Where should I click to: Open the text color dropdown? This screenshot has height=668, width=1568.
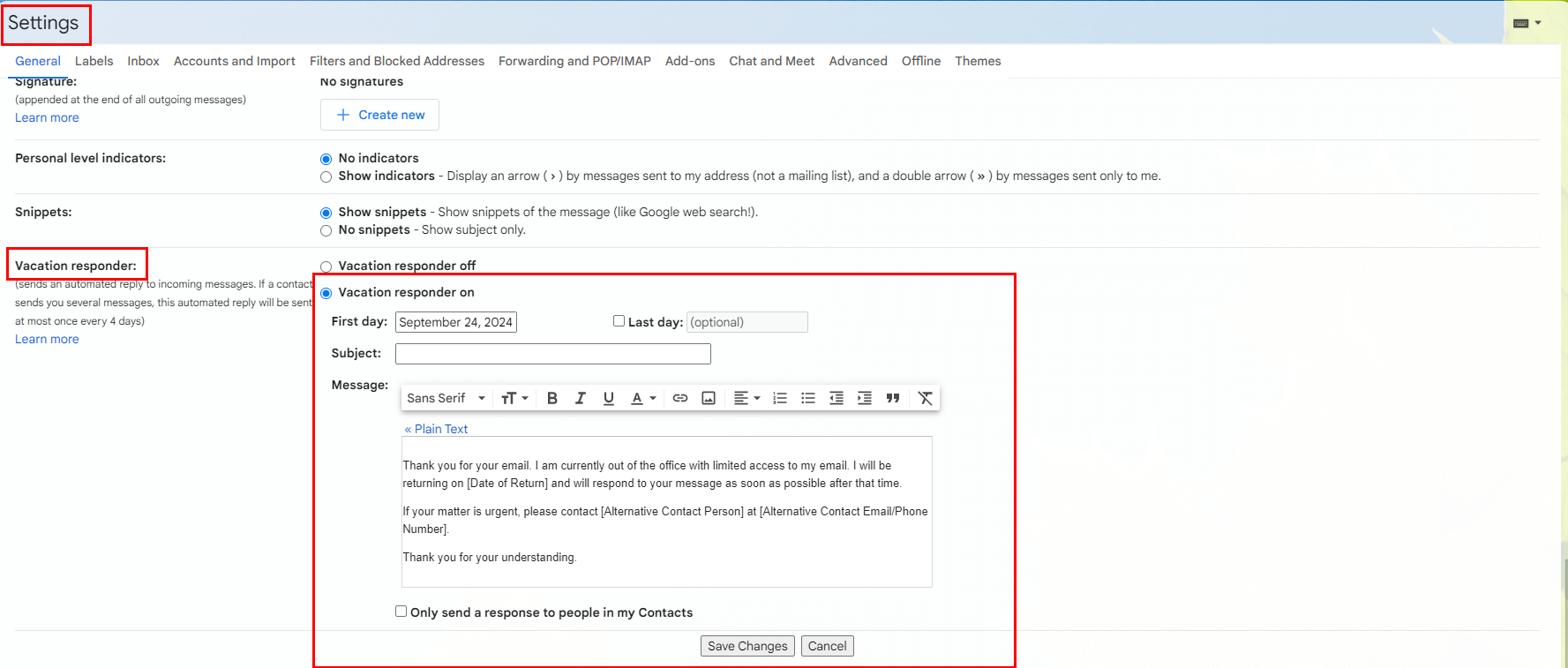pyautogui.click(x=643, y=398)
